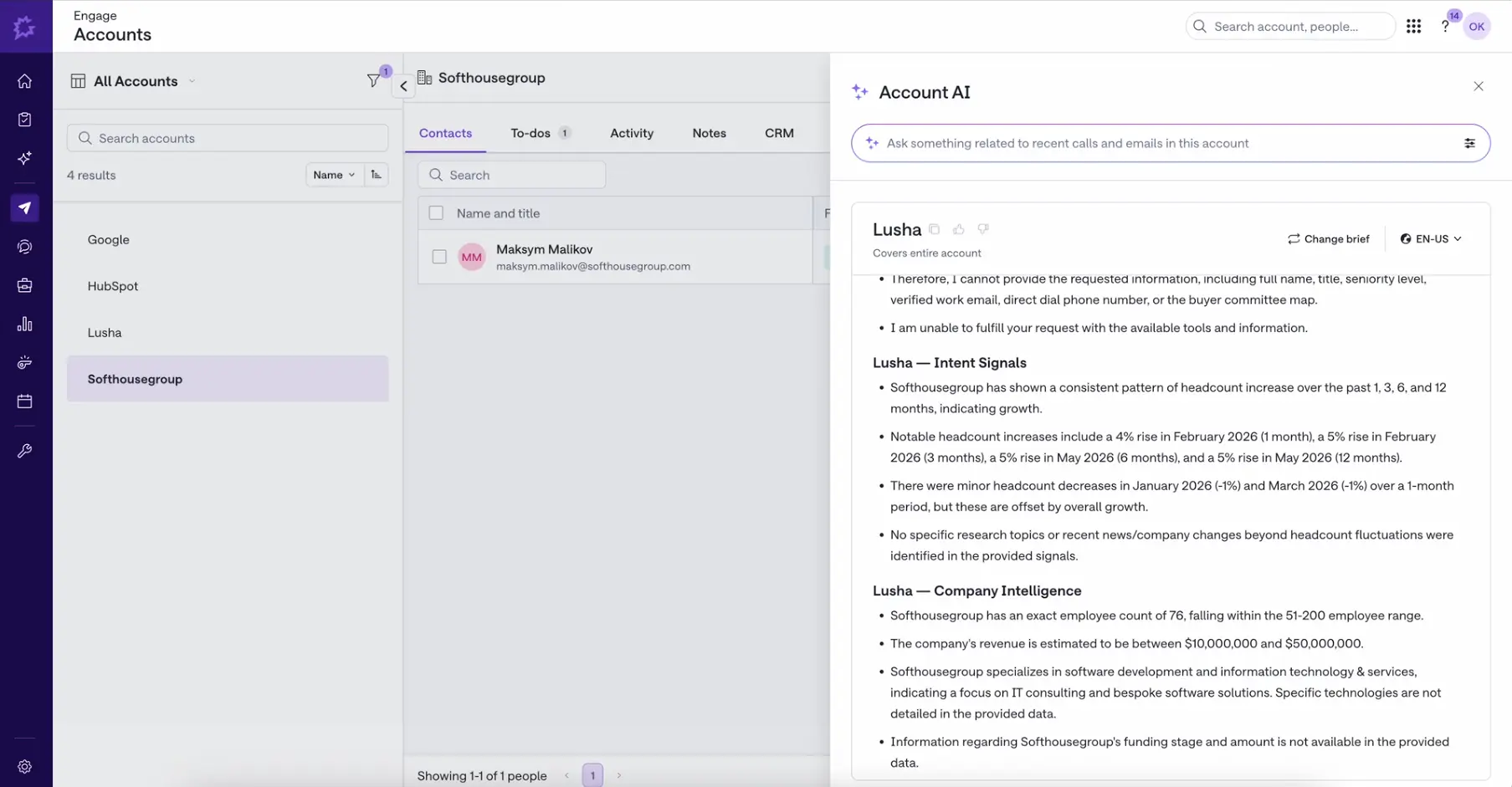Click the app logo at top left
This screenshot has height=787, width=1512.
coord(25,27)
